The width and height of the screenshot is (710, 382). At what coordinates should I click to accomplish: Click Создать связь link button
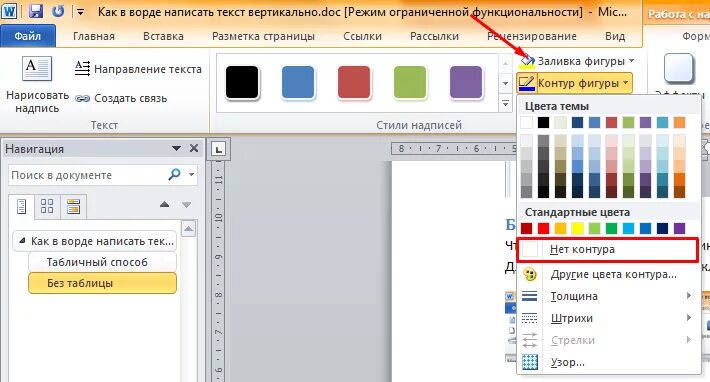click(121, 98)
